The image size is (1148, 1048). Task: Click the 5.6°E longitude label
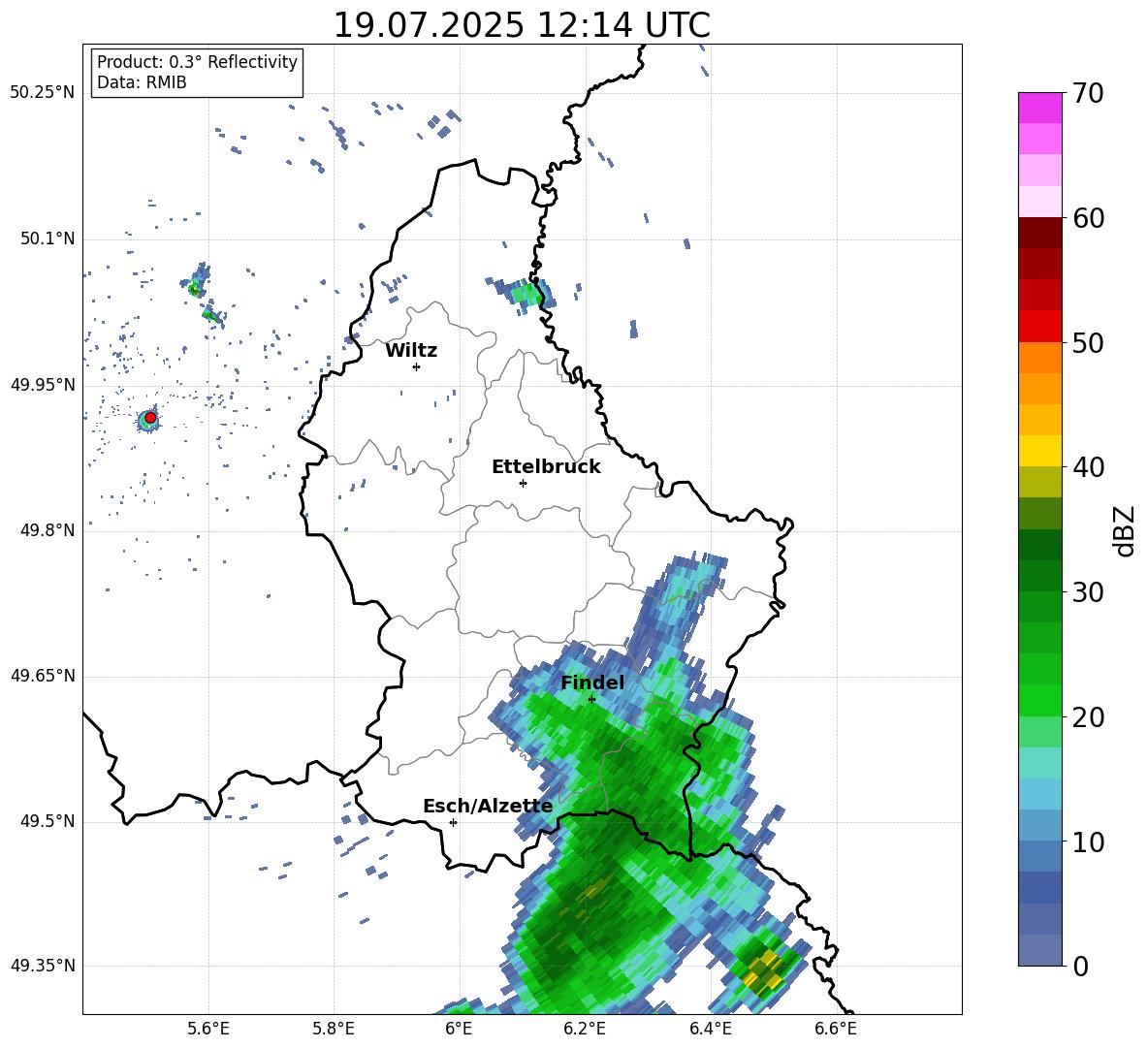(x=207, y=1029)
